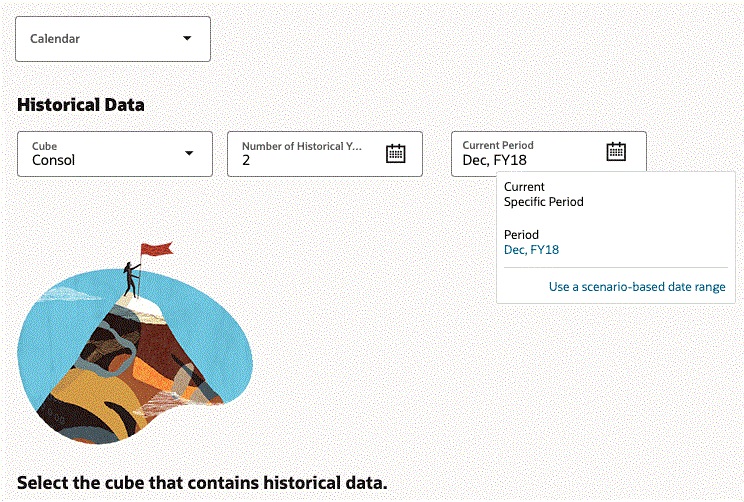Click the Historical Data heading
The image size is (744, 502).
tap(81, 104)
